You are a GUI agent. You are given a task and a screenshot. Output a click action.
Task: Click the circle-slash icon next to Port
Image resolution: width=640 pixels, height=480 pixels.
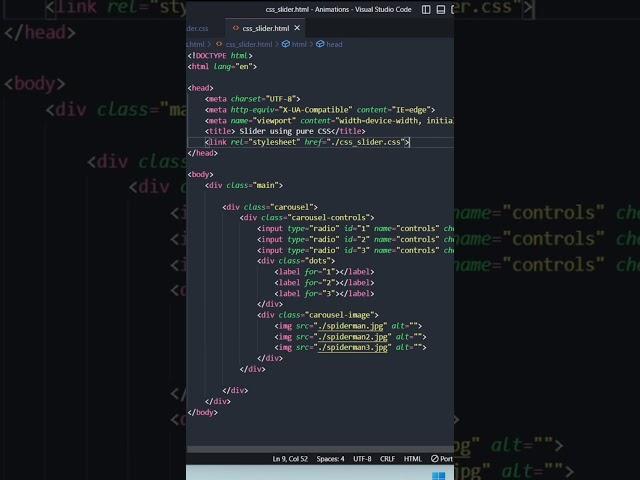[x=435, y=459]
